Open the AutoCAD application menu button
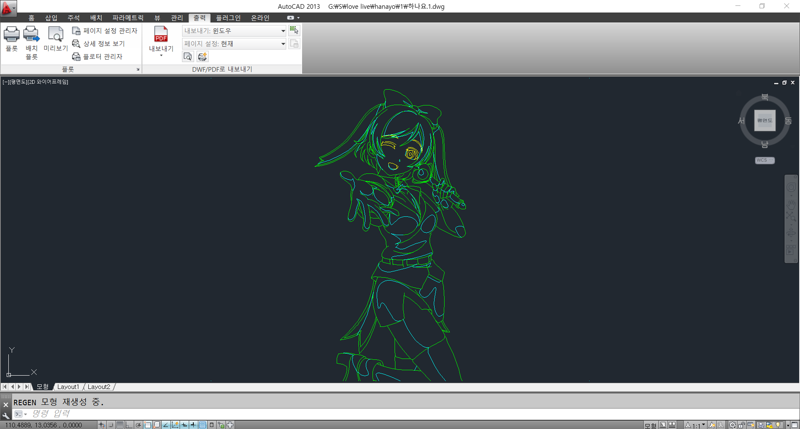This screenshot has width=800, height=429. (x=7, y=7)
